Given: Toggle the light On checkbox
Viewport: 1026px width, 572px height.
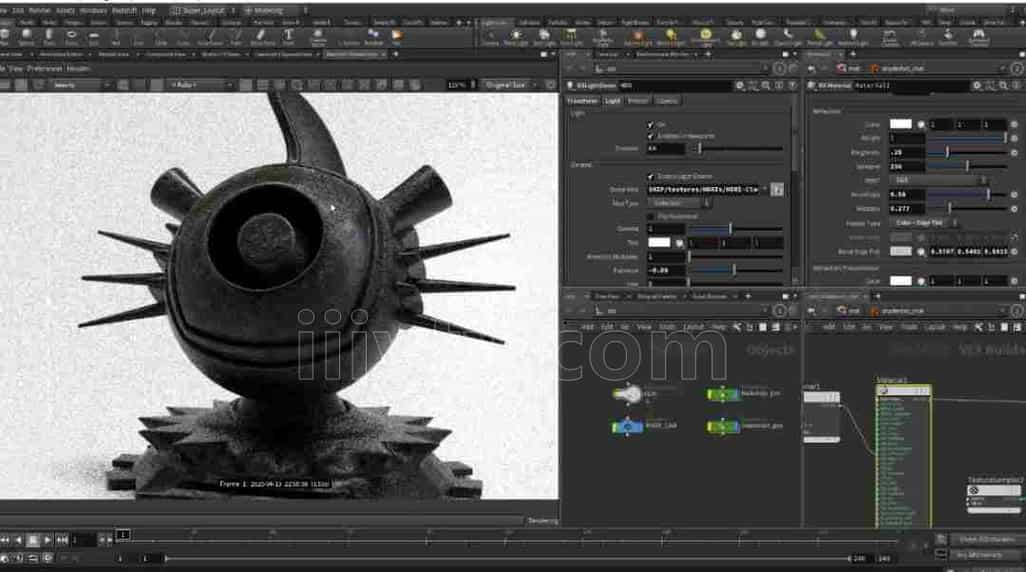Looking at the screenshot, I should point(650,124).
